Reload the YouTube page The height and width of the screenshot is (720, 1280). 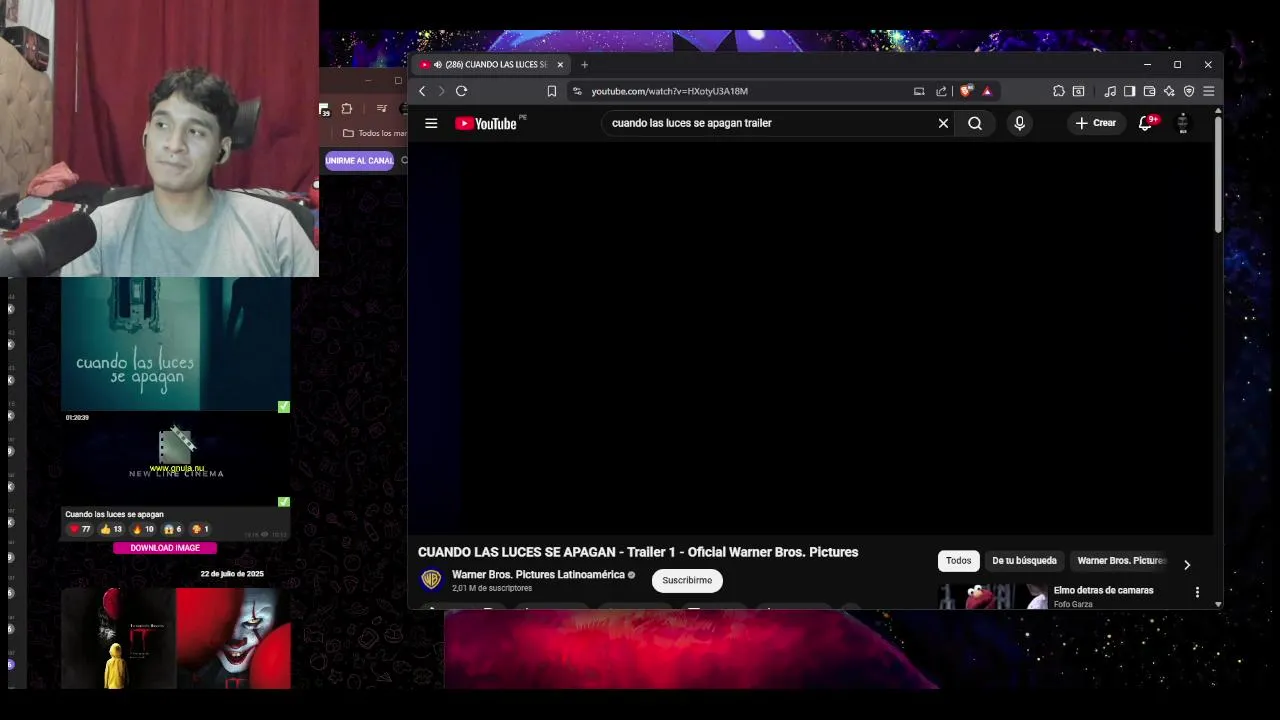click(461, 91)
